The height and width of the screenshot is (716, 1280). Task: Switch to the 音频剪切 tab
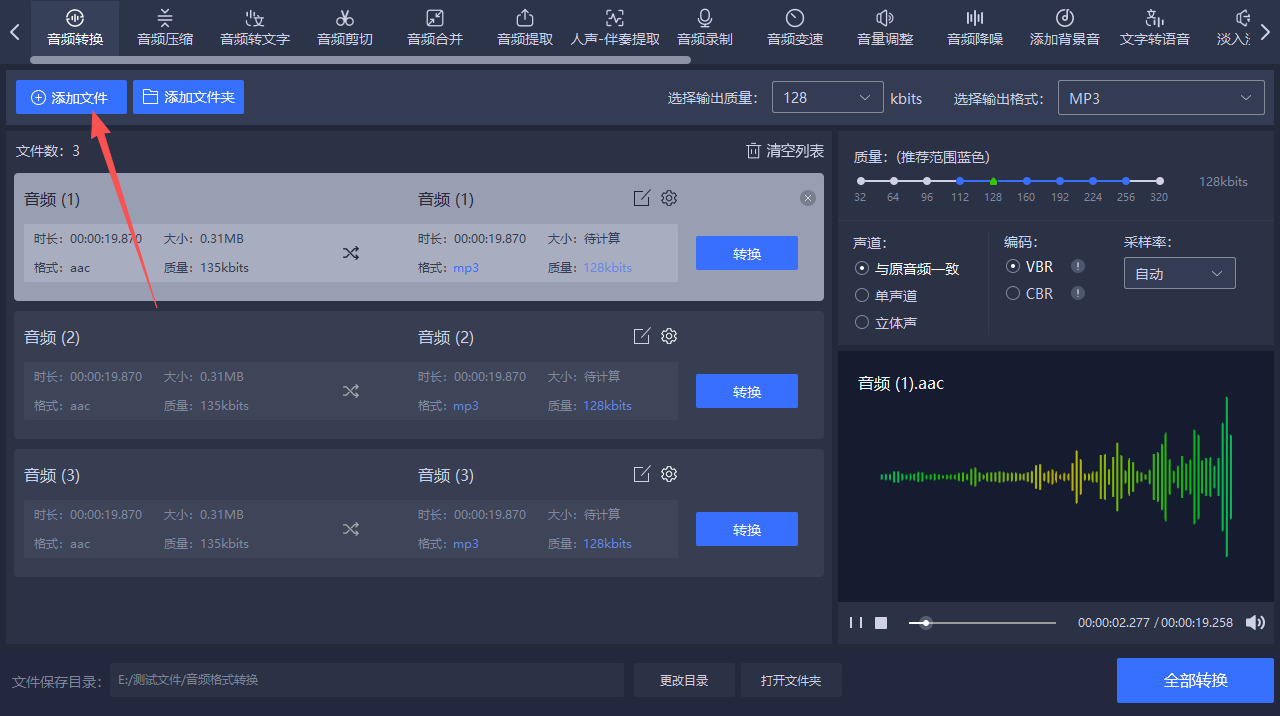pyautogui.click(x=345, y=28)
